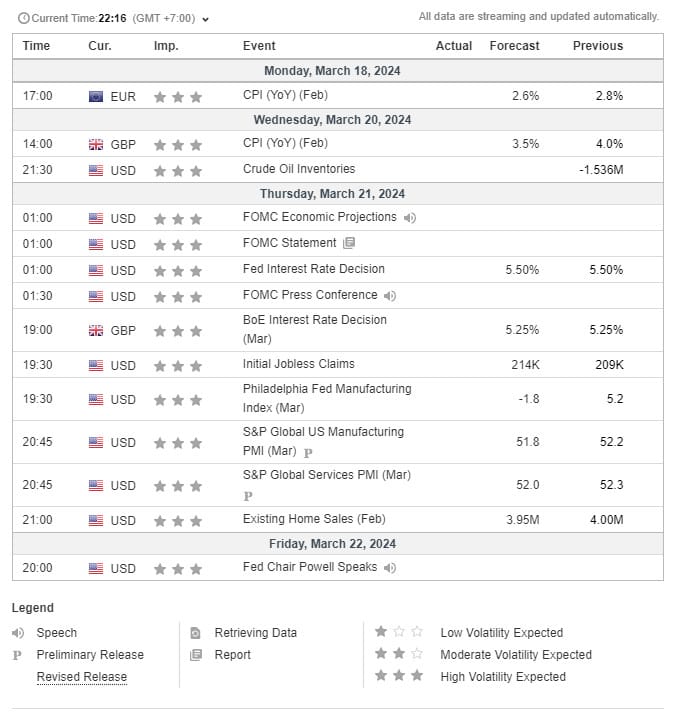The width and height of the screenshot is (675, 712).
Task: Click speech icon beside Fed Chair Powell Speaks
Action: point(390,568)
